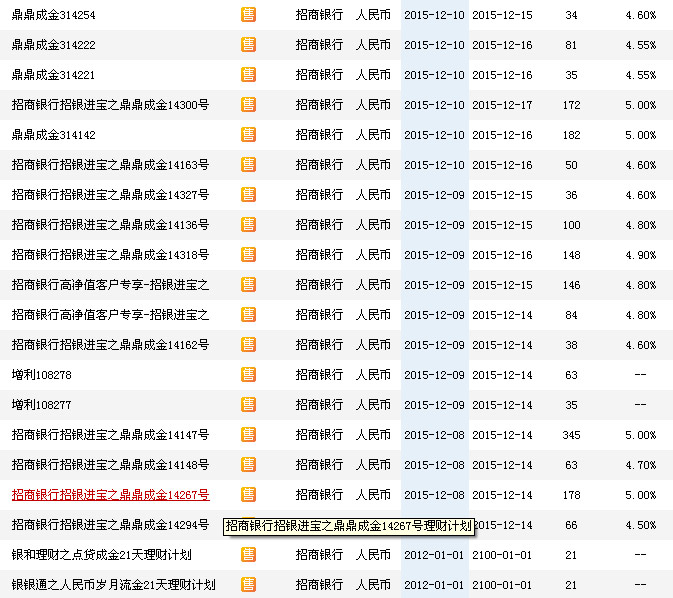
Task: Open 高净值客户专享 product with 84 days
Action: click(x=110, y=315)
